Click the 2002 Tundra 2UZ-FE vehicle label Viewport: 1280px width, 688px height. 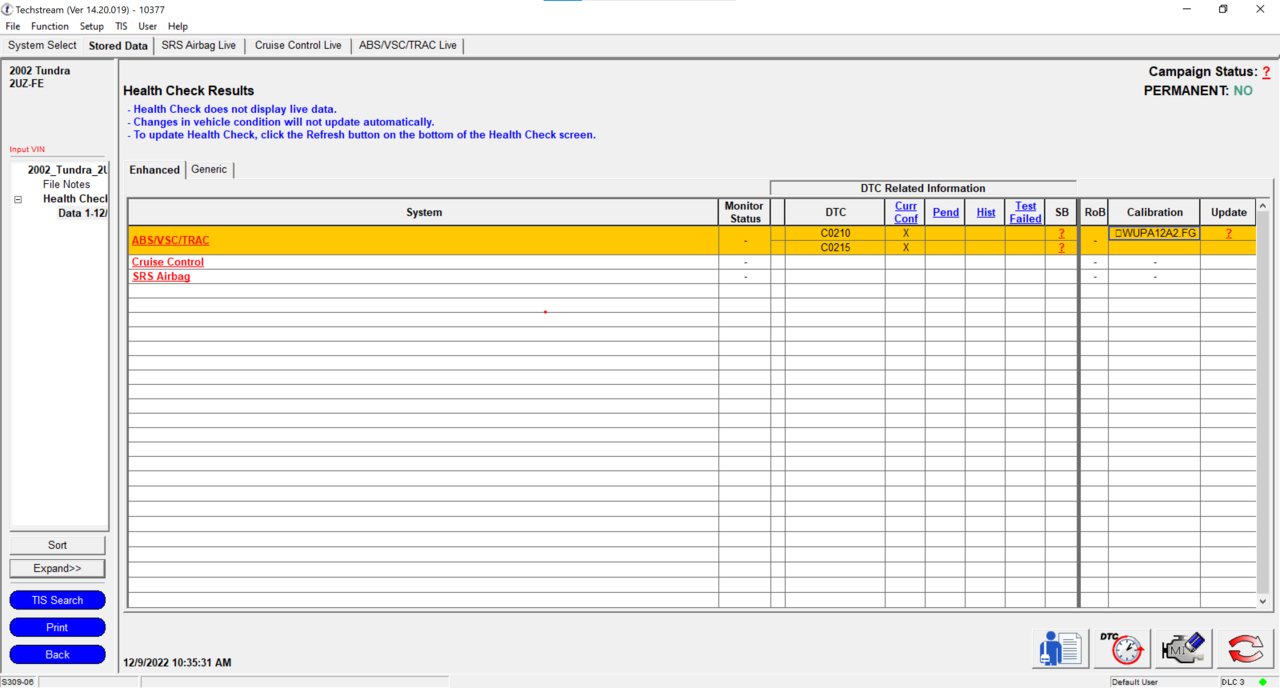click(x=40, y=77)
